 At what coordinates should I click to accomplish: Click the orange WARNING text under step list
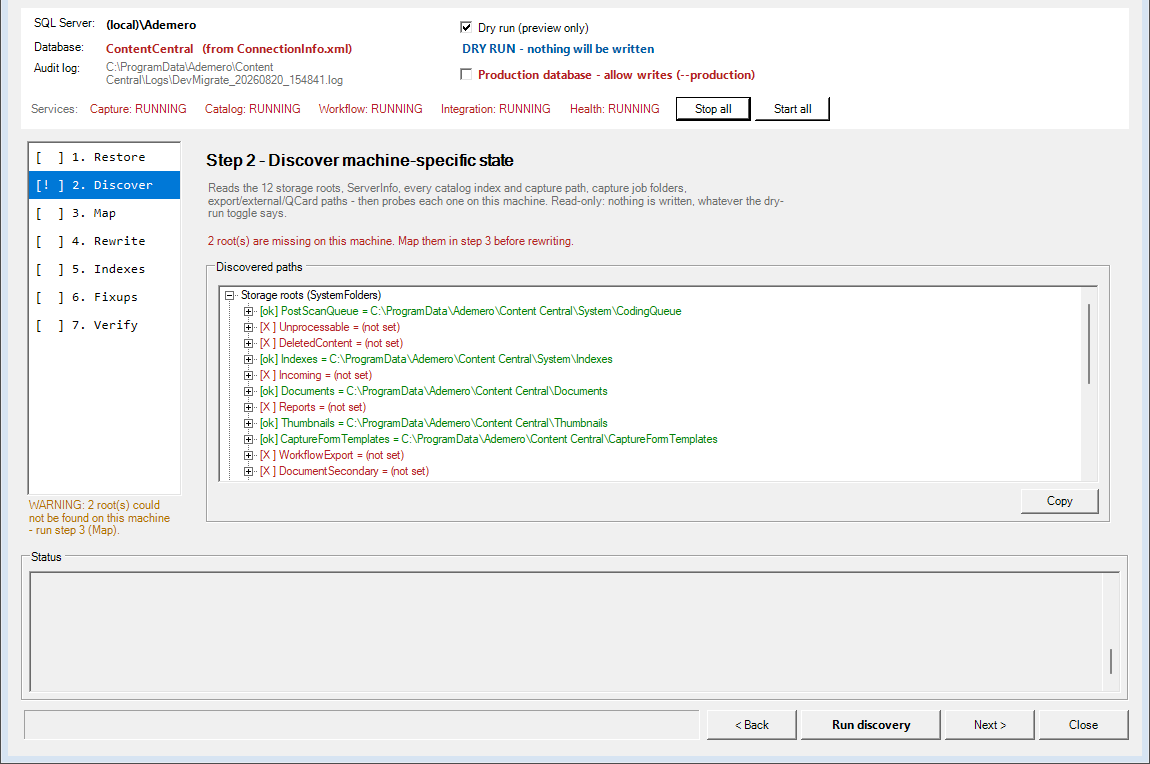pyautogui.click(x=100, y=518)
